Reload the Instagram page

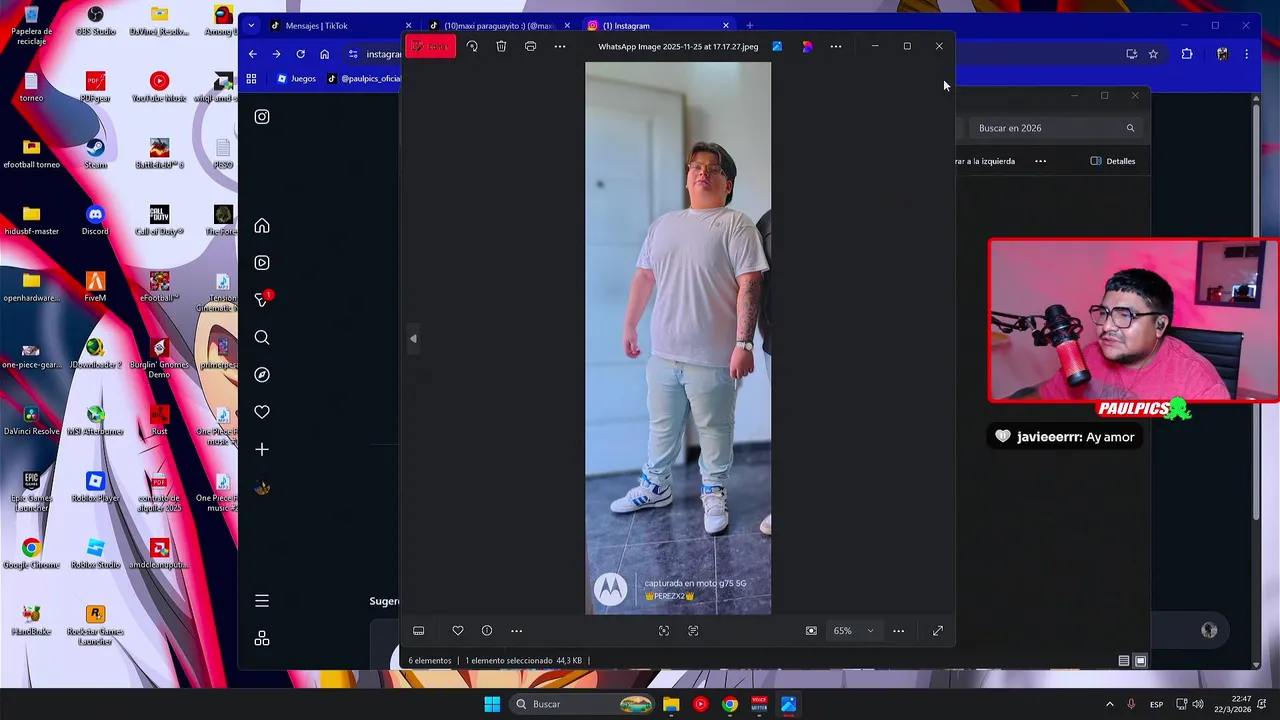coord(300,54)
